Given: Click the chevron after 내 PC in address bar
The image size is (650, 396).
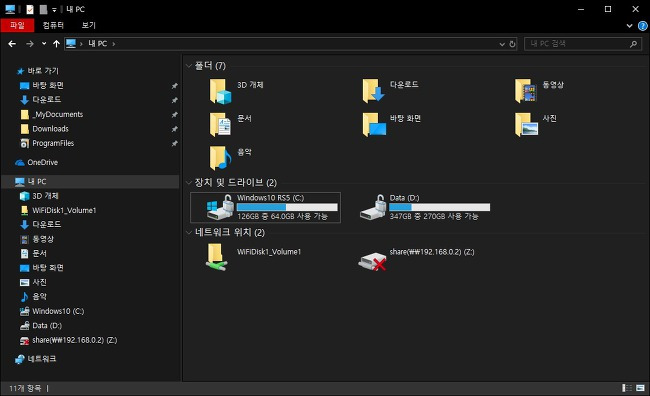Looking at the screenshot, I should pyautogui.click(x=114, y=44).
